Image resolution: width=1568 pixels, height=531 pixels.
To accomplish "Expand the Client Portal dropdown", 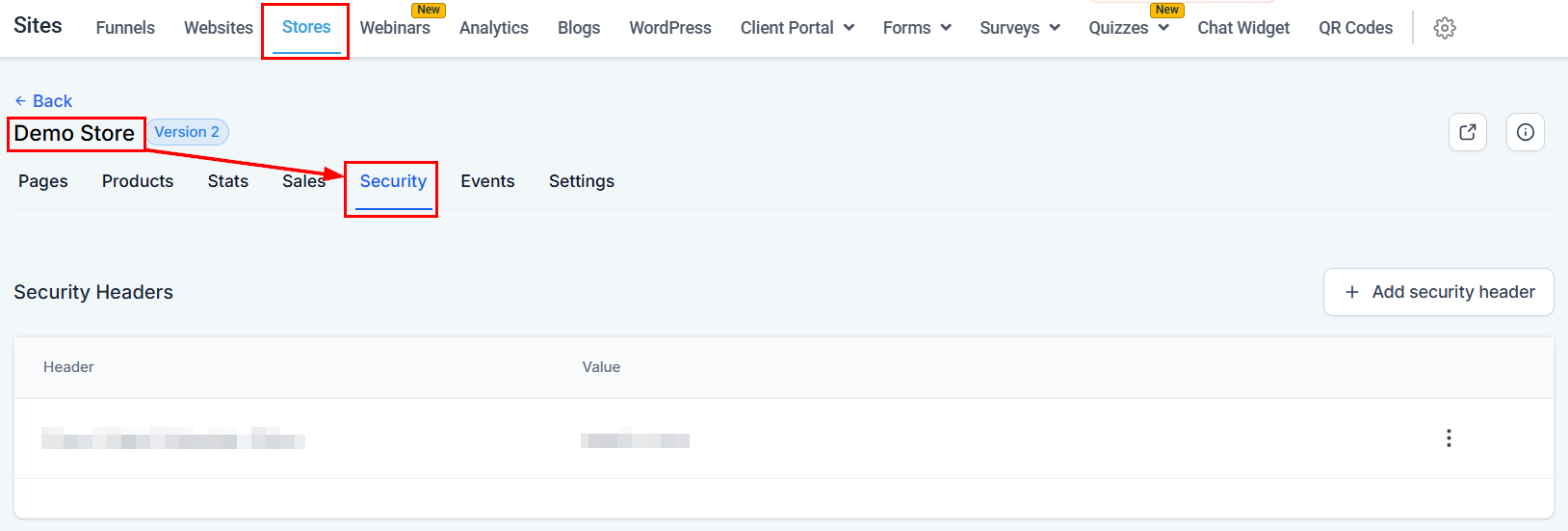I will (x=849, y=28).
